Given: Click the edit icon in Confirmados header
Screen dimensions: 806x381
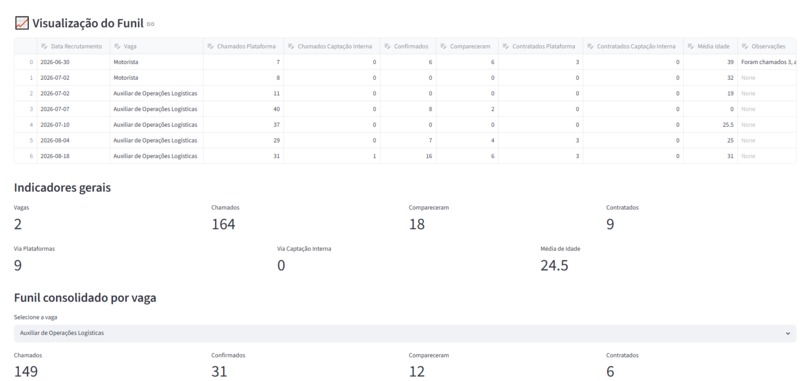Looking at the screenshot, I should tap(388, 46).
